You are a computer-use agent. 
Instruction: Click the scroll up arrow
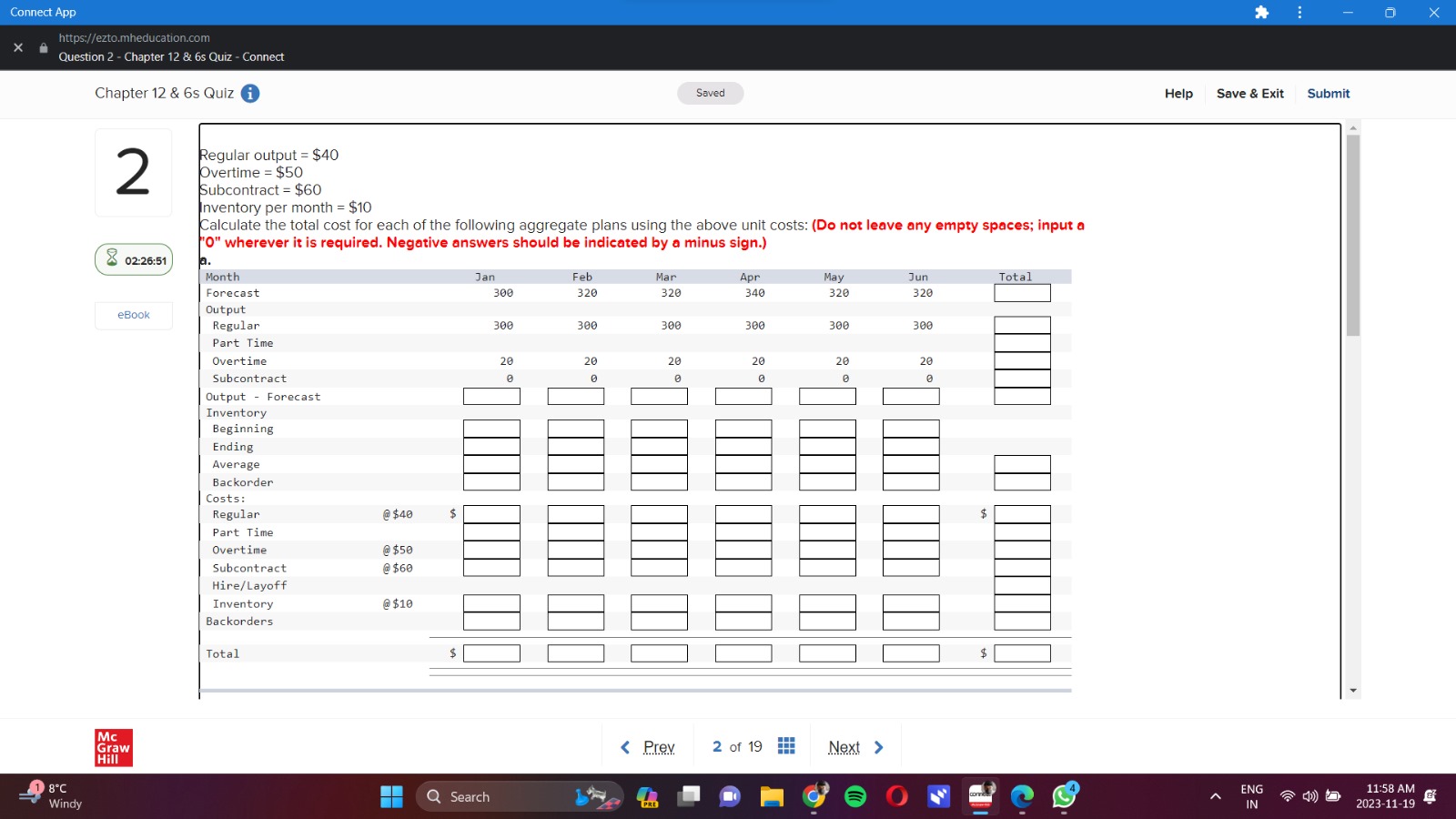(x=1353, y=127)
